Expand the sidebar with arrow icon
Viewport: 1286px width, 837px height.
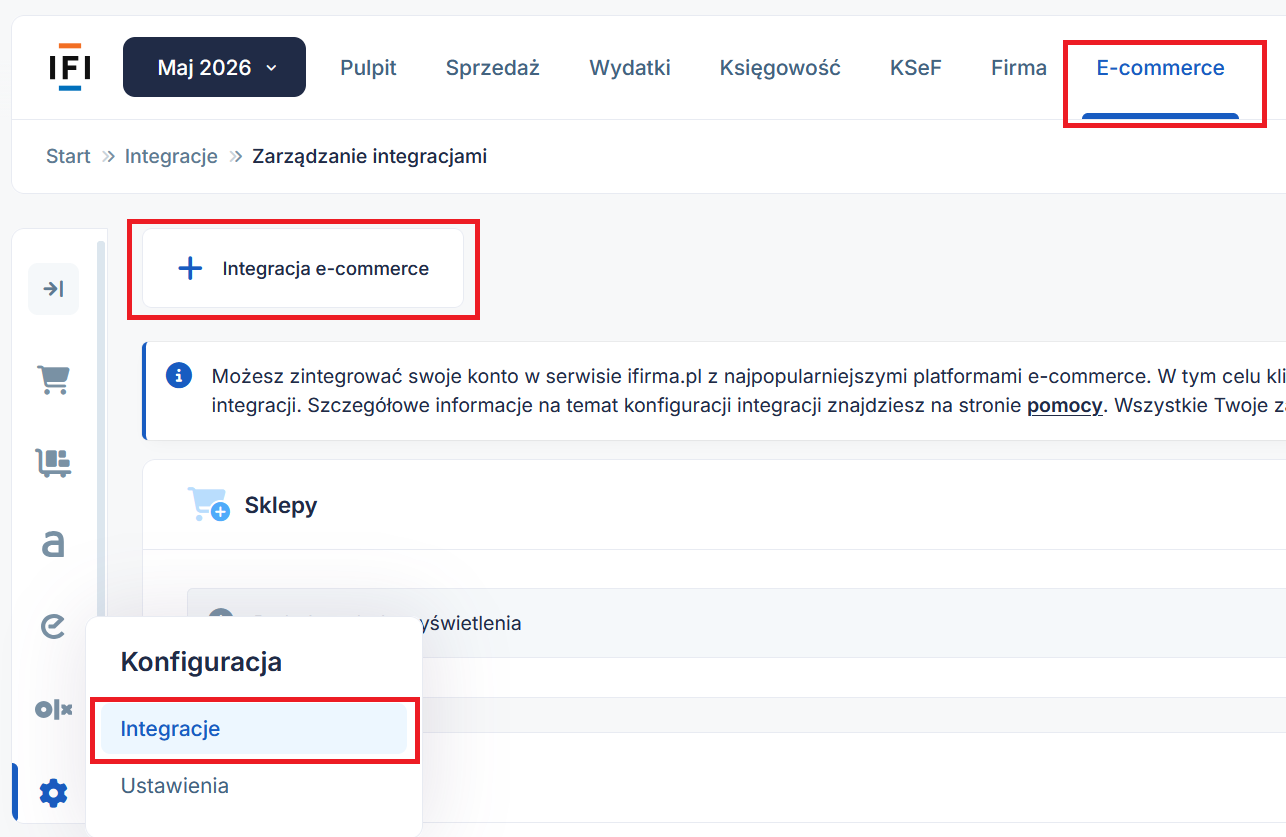click(x=53, y=289)
